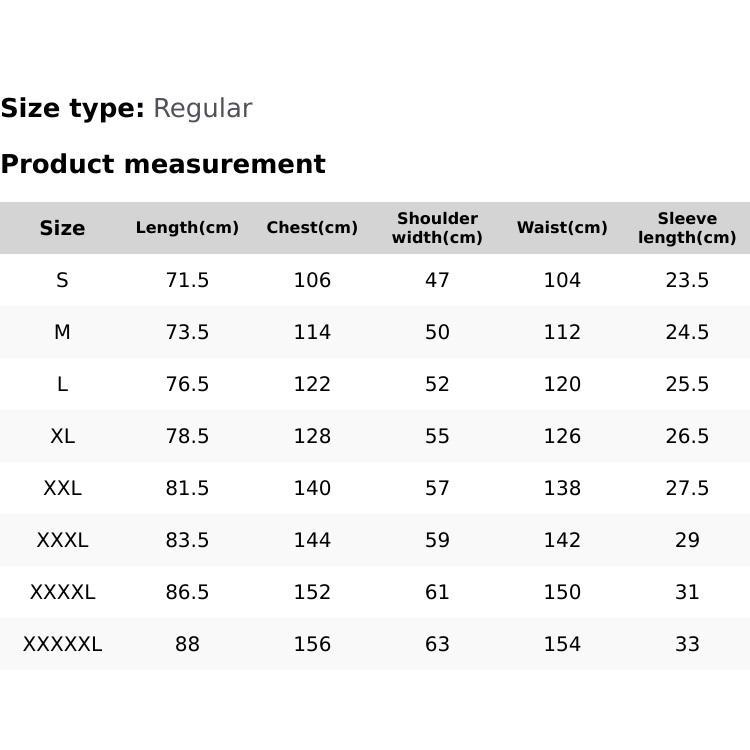Click the Shoulder width(cm) header
The width and height of the screenshot is (750, 750).
(x=437, y=228)
